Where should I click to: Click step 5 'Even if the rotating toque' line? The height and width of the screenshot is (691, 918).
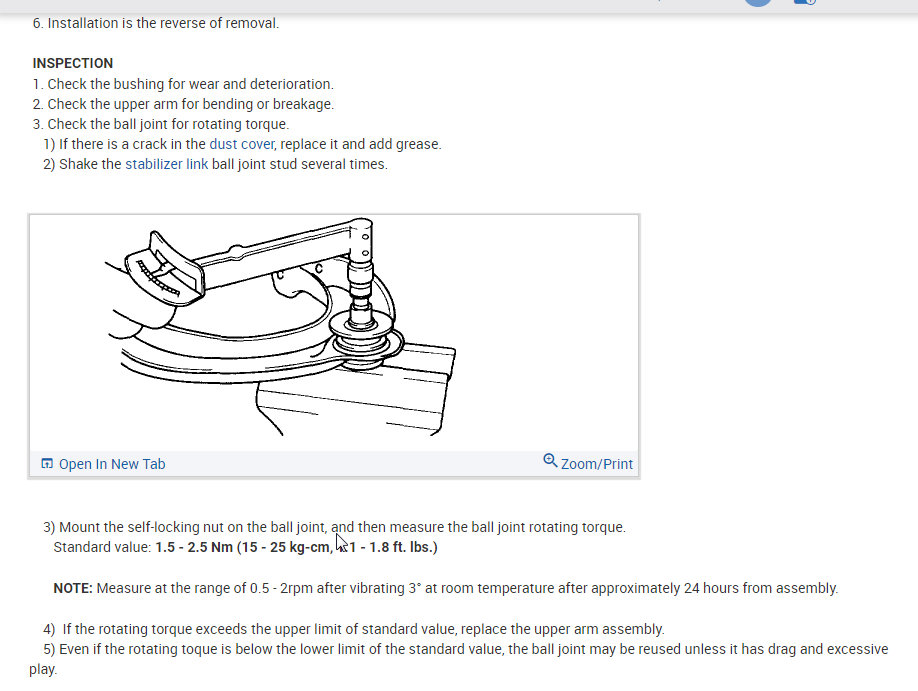pyautogui.click(x=458, y=659)
